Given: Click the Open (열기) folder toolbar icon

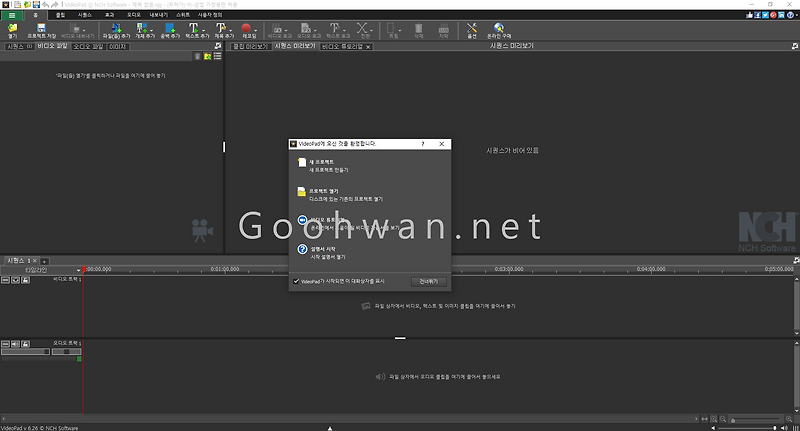Looking at the screenshot, I should (13, 30).
